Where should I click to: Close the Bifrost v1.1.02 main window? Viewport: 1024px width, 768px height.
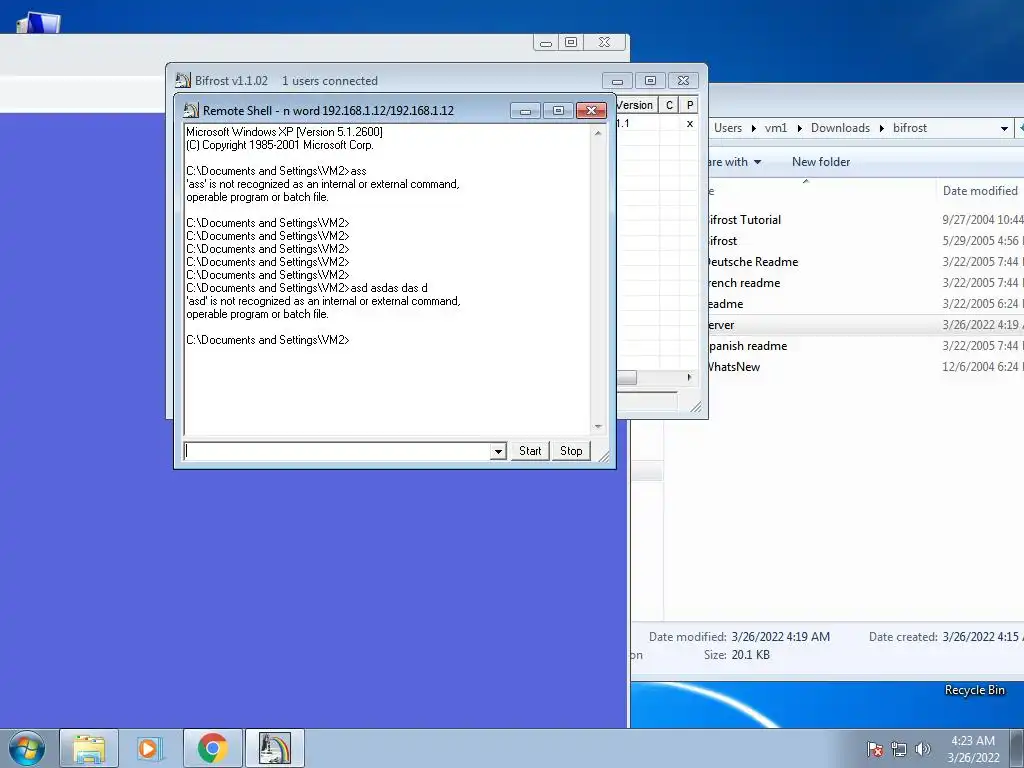[x=683, y=80]
